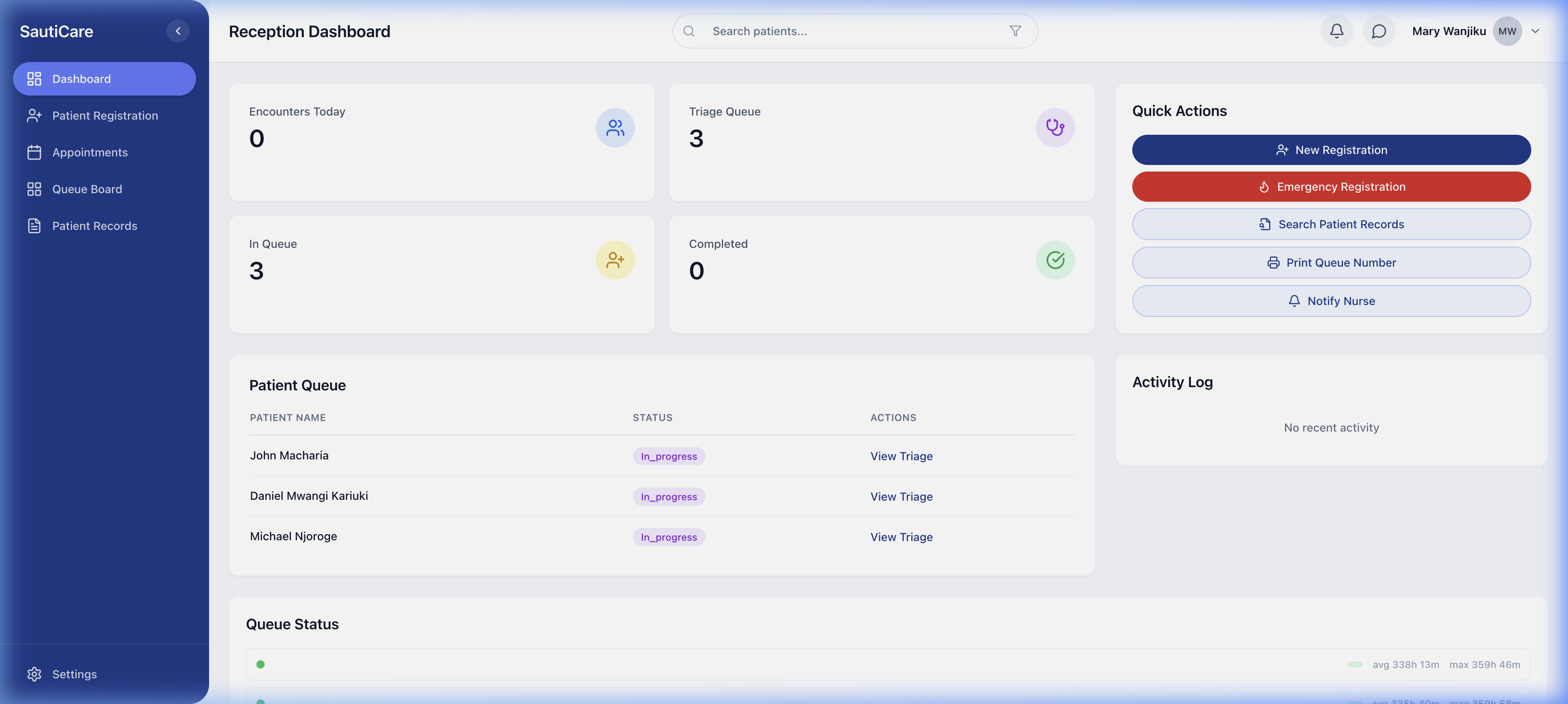The height and width of the screenshot is (704, 1568).
Task: Open the messages chat icon
Action: click(x=1379, y=31)
